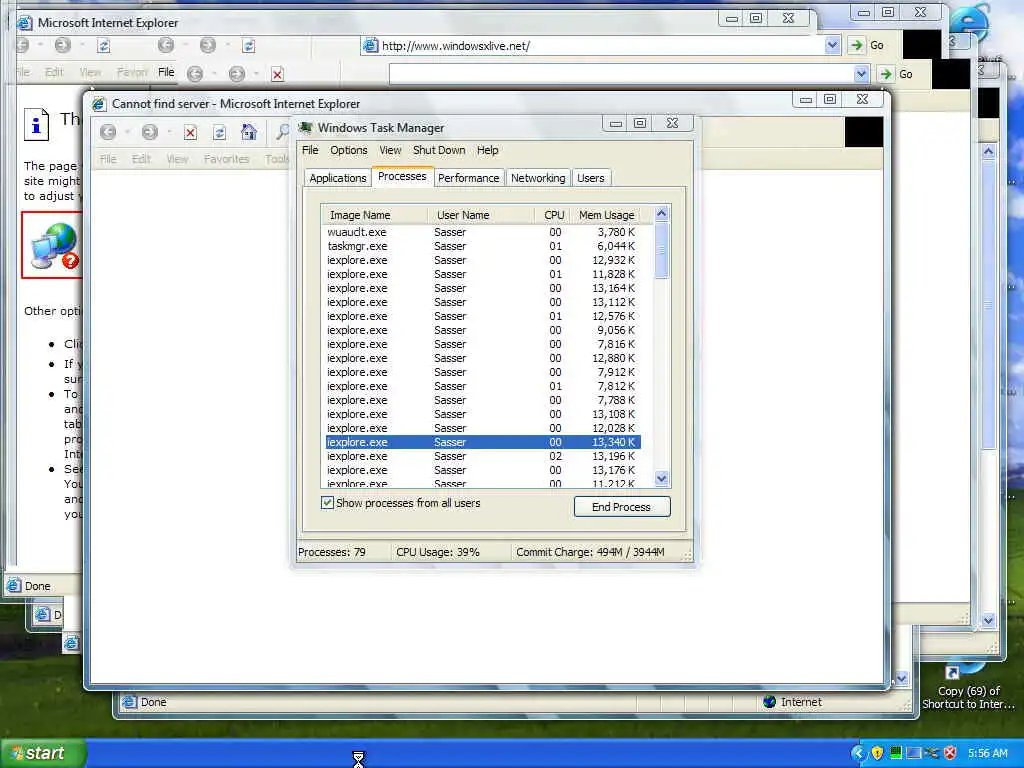Click page icon in Cannot find server title
The height and width of the screenshot is (768, 1024).
tap(99, 104)
